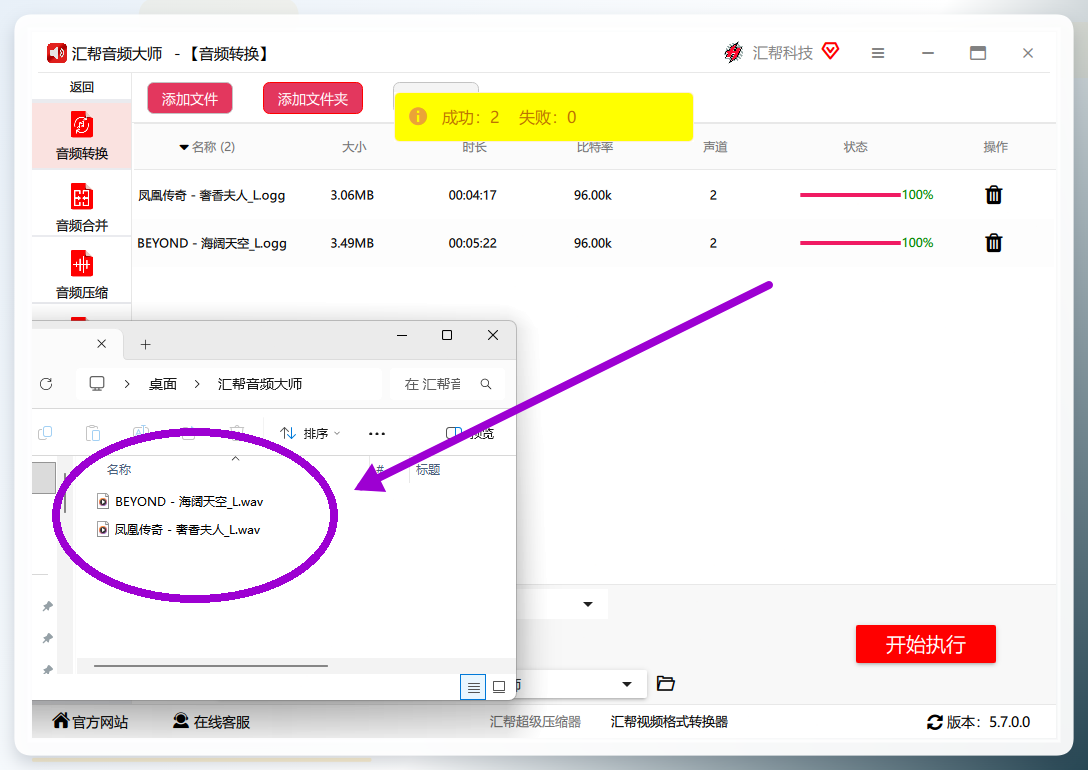Click the This PC monitor icon in breadcrumb
Screen dimensions: 1088x770
[97, 384]
